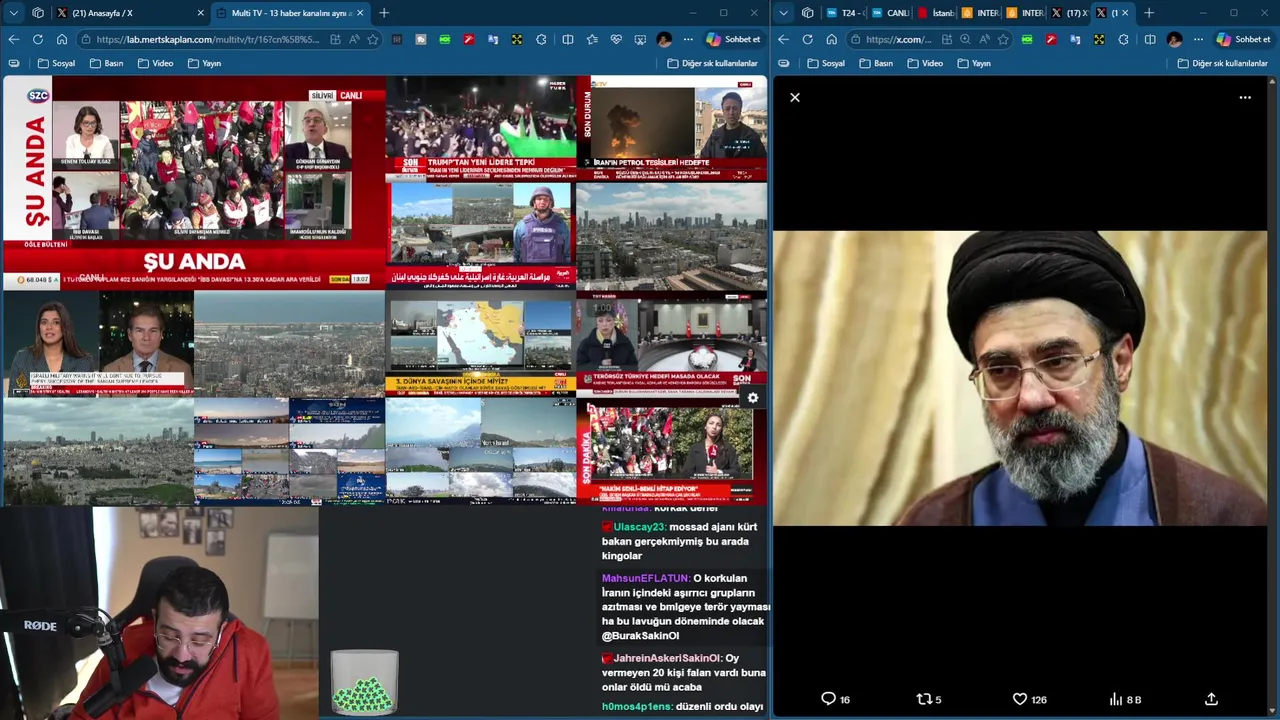This screenshot has height=720, width=1280.
Task: Open Yayın bookmarks folder in left window
Action: pos(204,63)
